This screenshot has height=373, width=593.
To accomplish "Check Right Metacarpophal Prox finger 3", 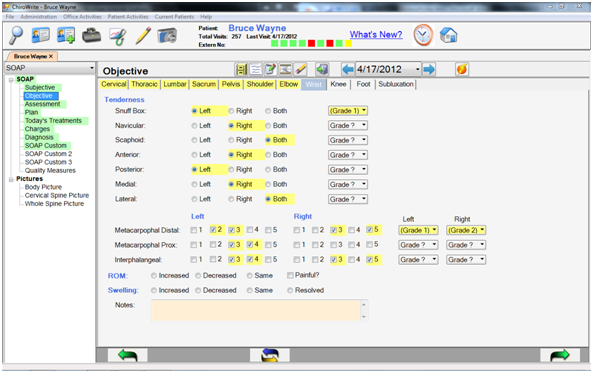I will pyautogui.click(x=333, y=245).
